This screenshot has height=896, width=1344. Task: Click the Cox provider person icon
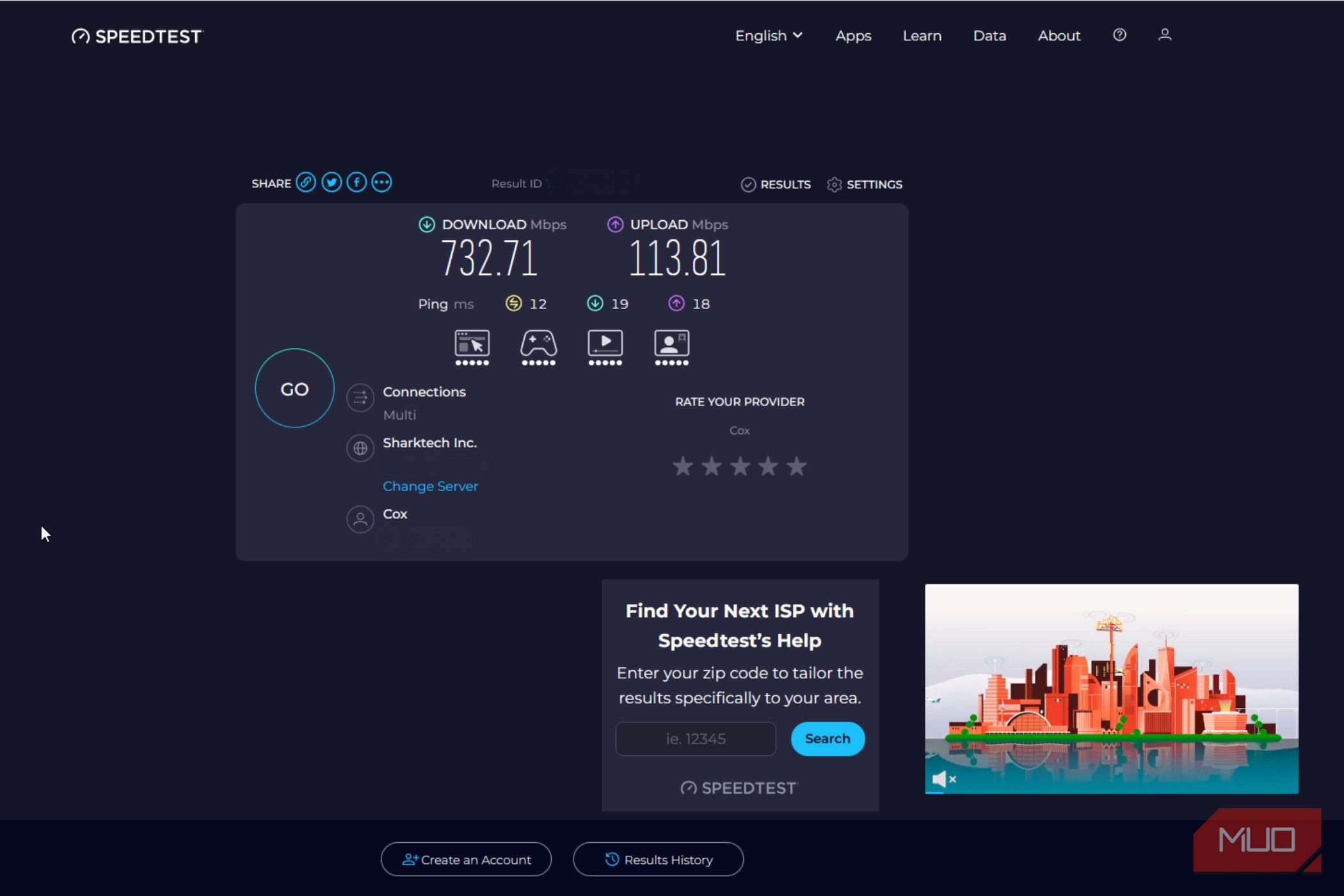point(360,519)
